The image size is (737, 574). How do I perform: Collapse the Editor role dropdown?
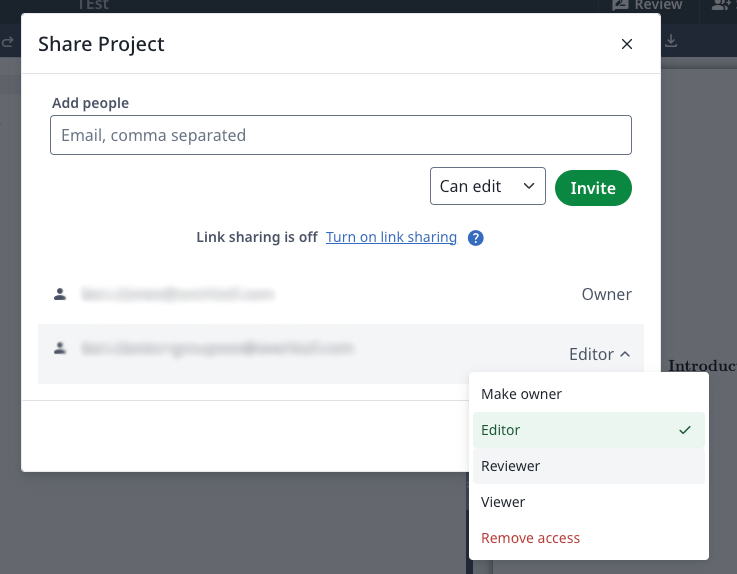(x=599, y=354)
